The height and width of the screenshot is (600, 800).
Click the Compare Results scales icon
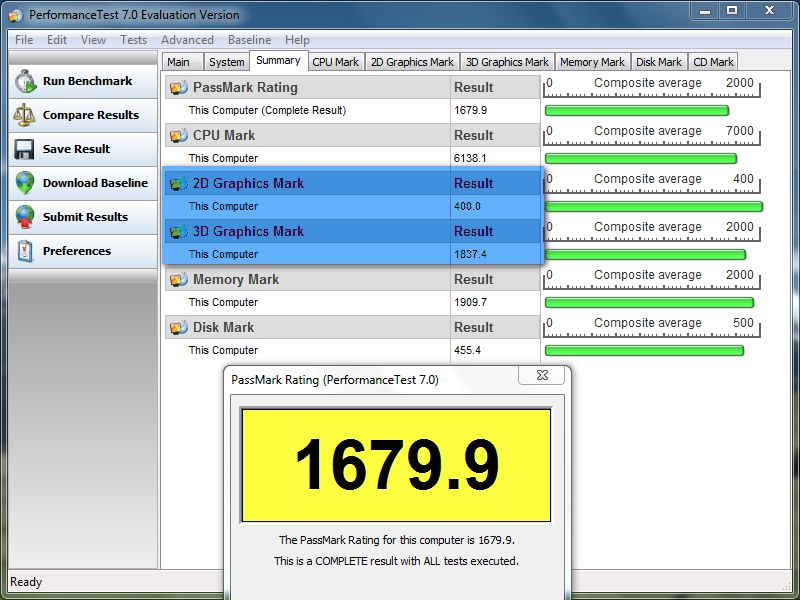point(24,115)
